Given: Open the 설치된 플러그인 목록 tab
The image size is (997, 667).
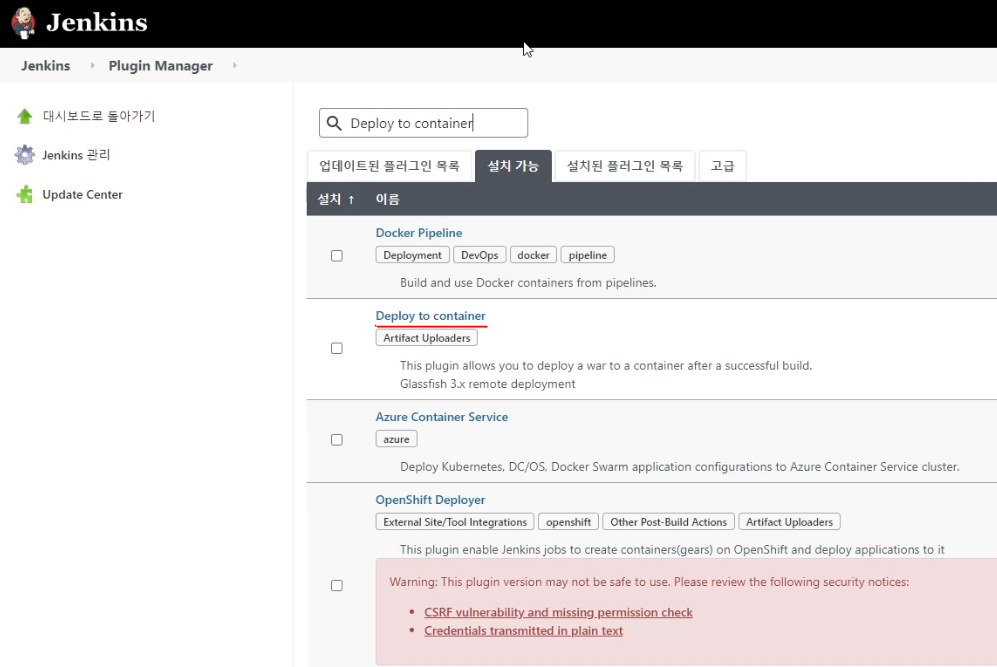Looking at the screenshot, I should [x=624, y=166].
